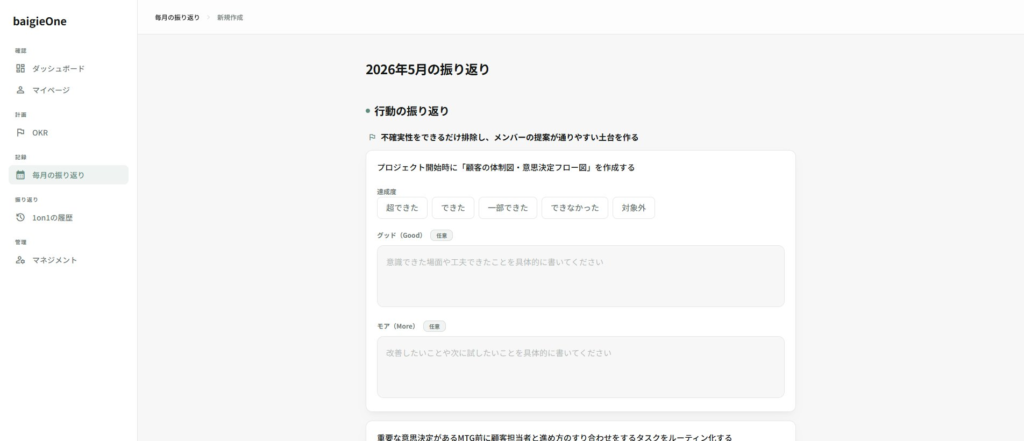Choose 一部できた as achievement level
This screenshot has width=1024, height=441.
(508, 208)
